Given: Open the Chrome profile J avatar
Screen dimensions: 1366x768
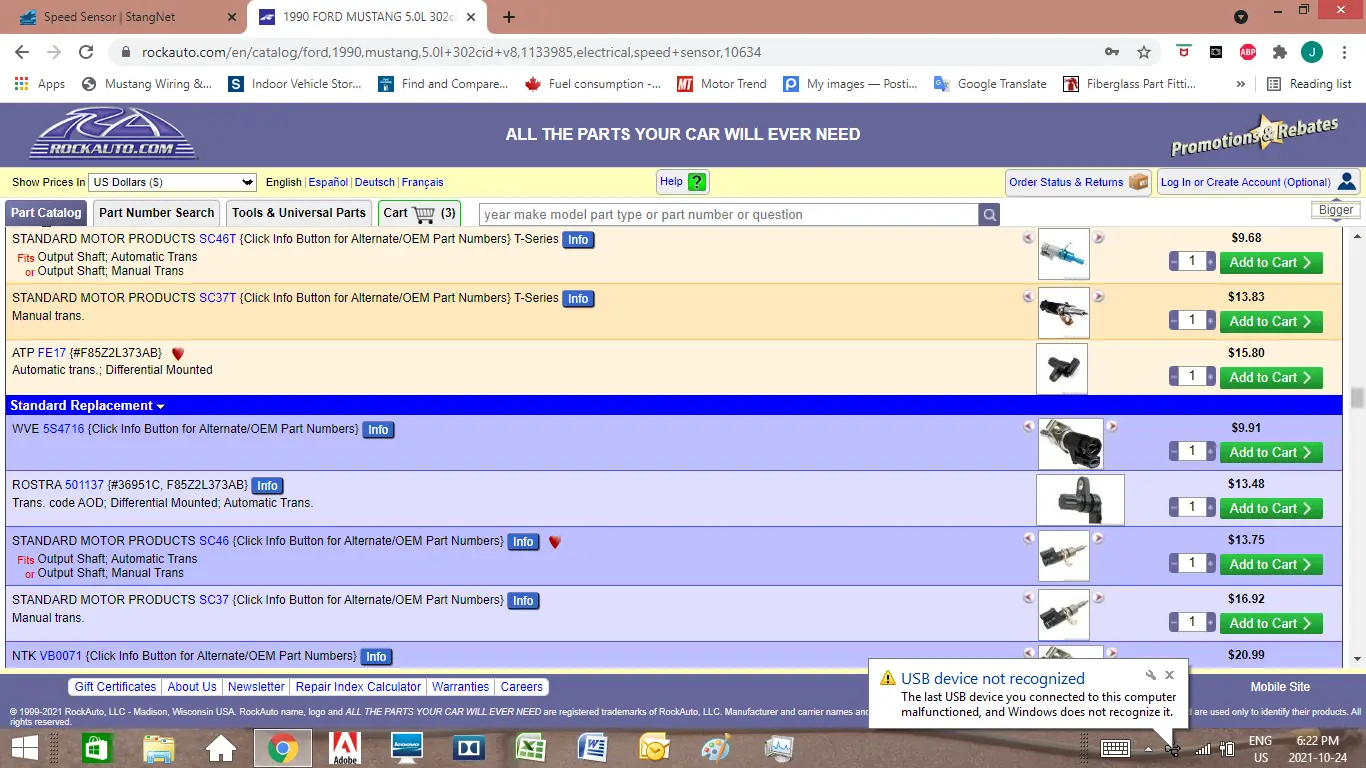Looking at the screenshot, I should coord(1312,52).
